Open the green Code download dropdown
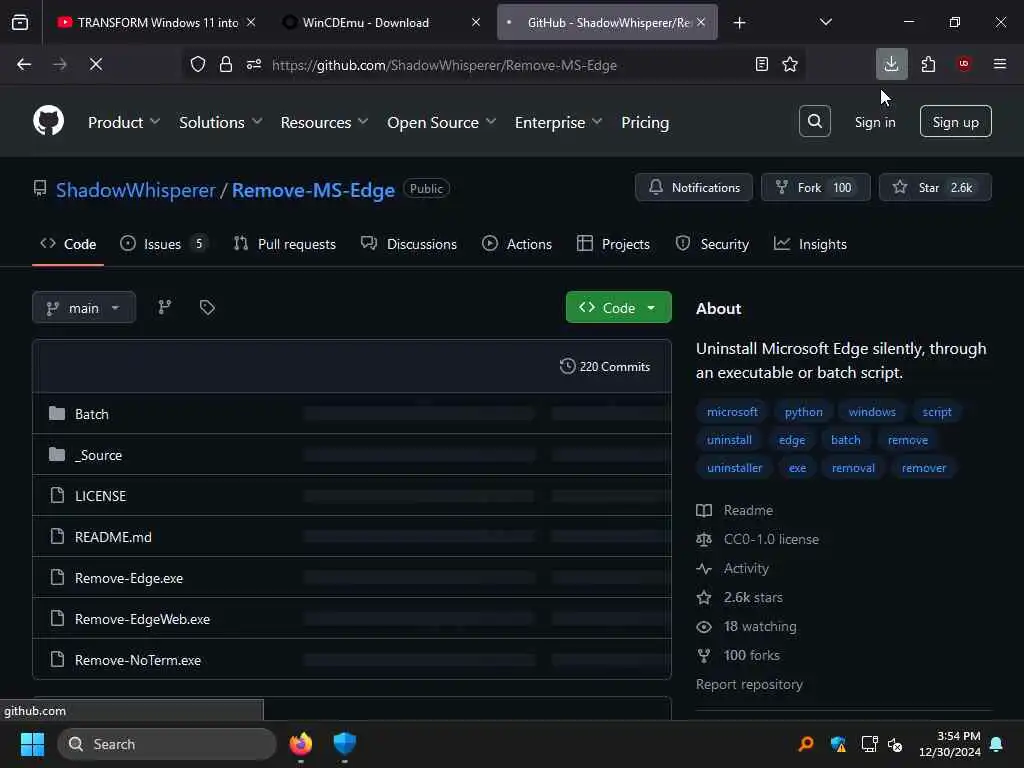 tap(618, 308)
